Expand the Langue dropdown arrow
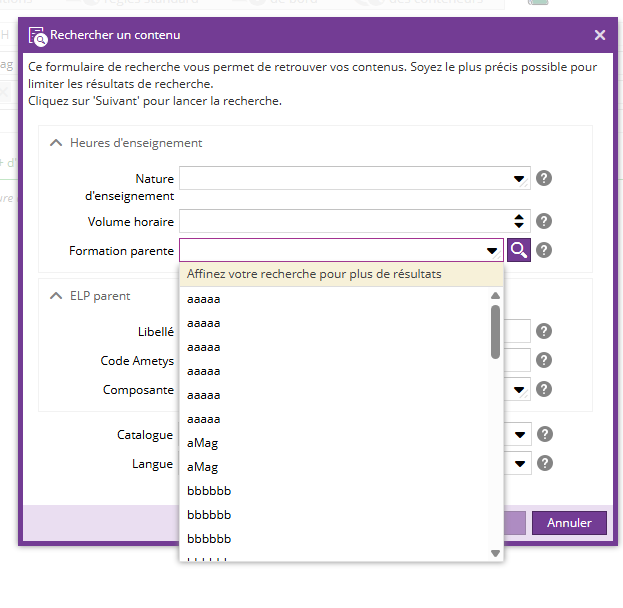This screenshot has width=623, height=608. click(x=519, y=464)
